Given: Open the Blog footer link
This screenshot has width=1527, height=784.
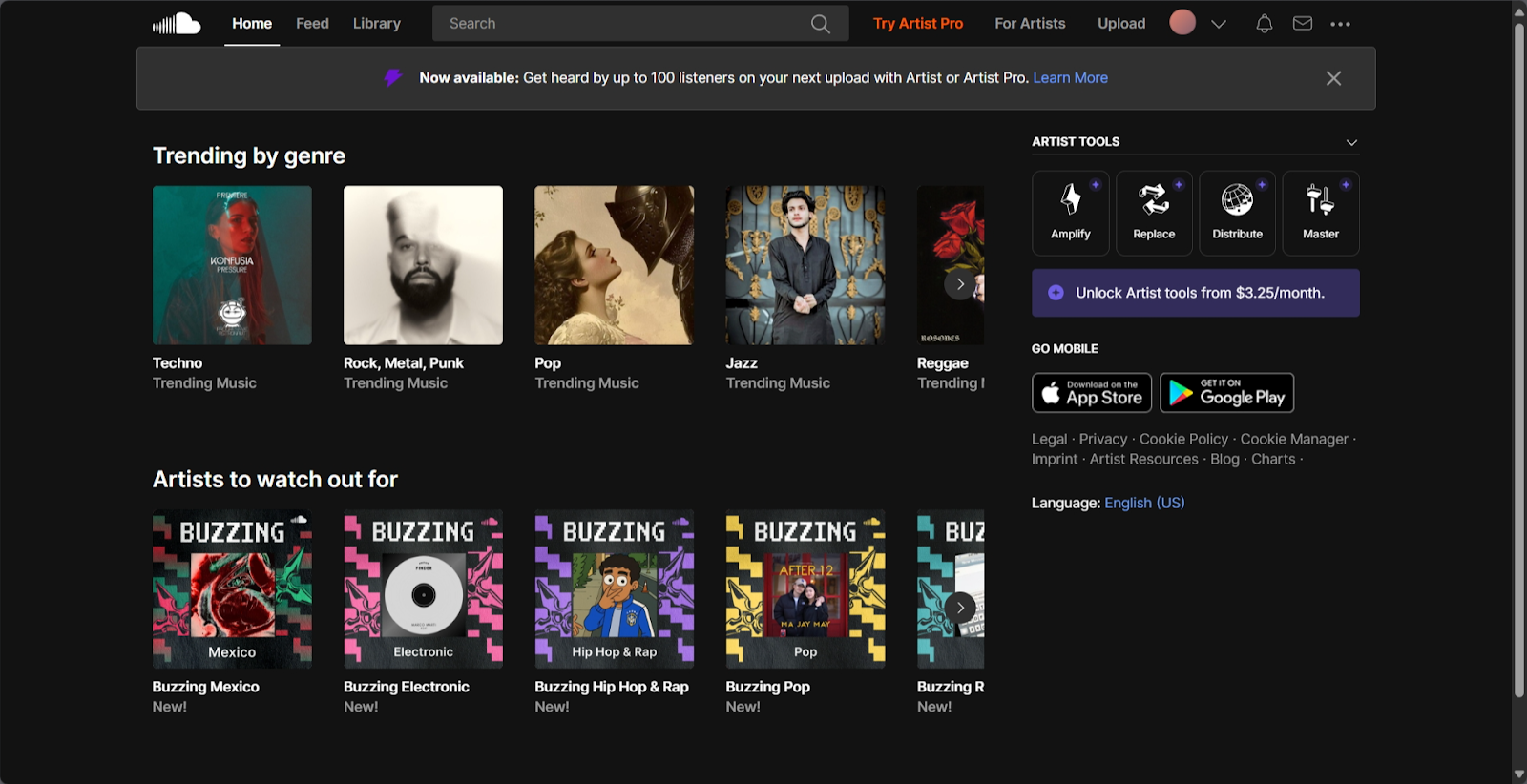Looking at the screenshot, I should pyautogui.click(x=1224, y=459).
